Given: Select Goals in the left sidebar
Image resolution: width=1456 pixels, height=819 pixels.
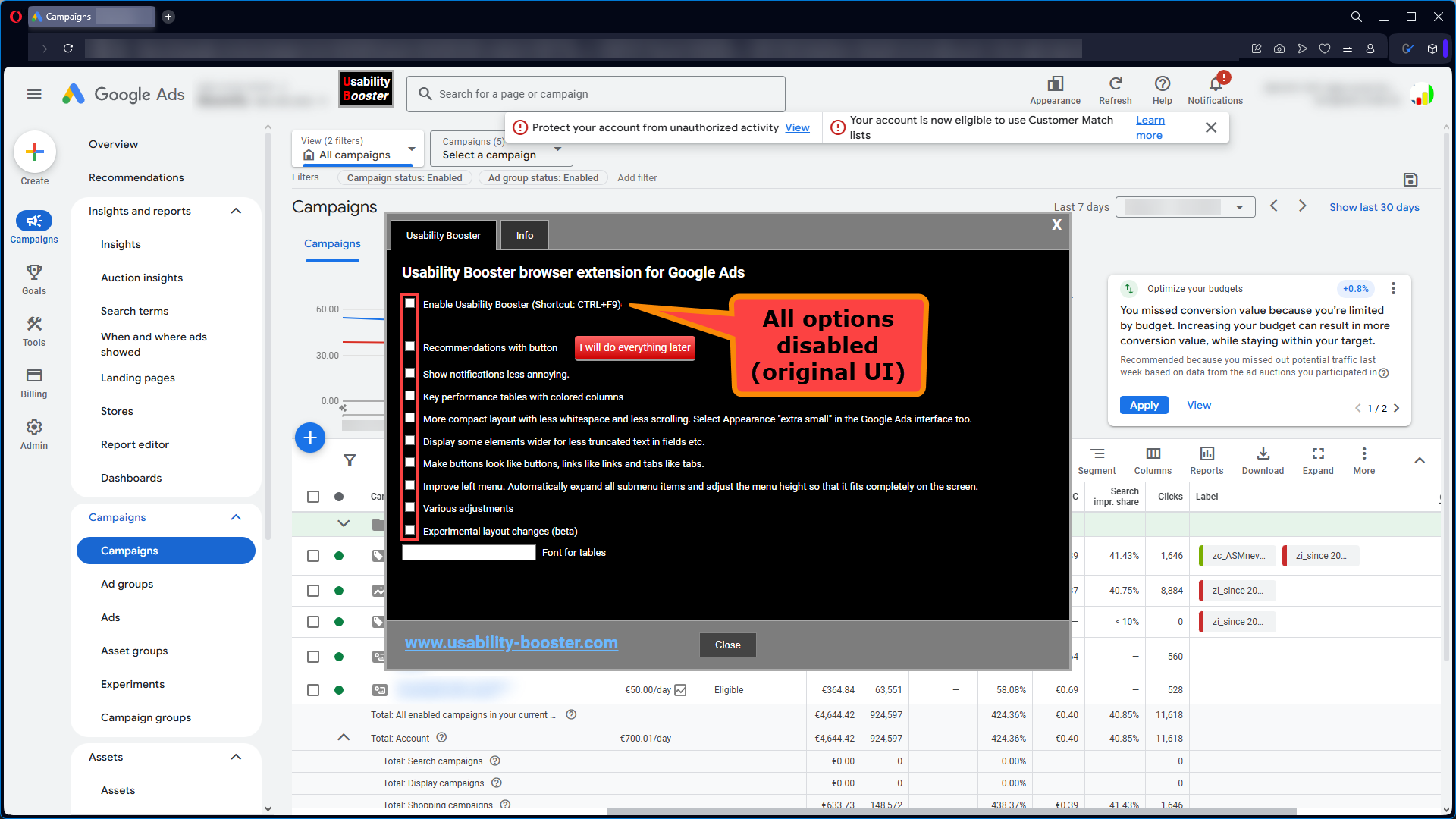Looking at the screenshot, I should pos(33,278).
